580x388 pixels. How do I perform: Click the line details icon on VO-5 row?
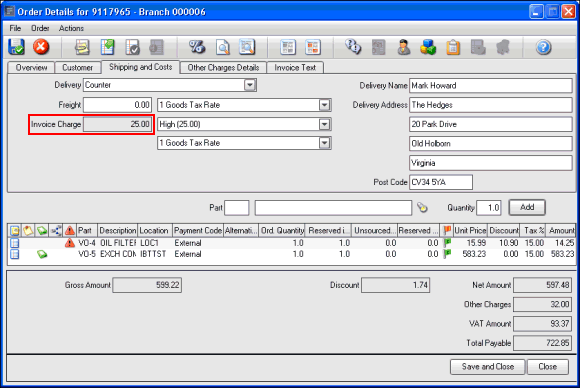[14, 254]
